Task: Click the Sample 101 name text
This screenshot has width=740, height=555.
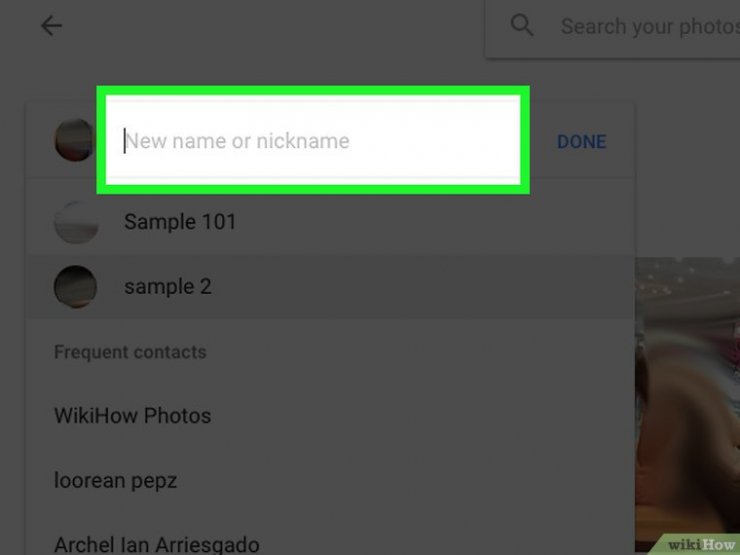Action: [x=180, y=222]
